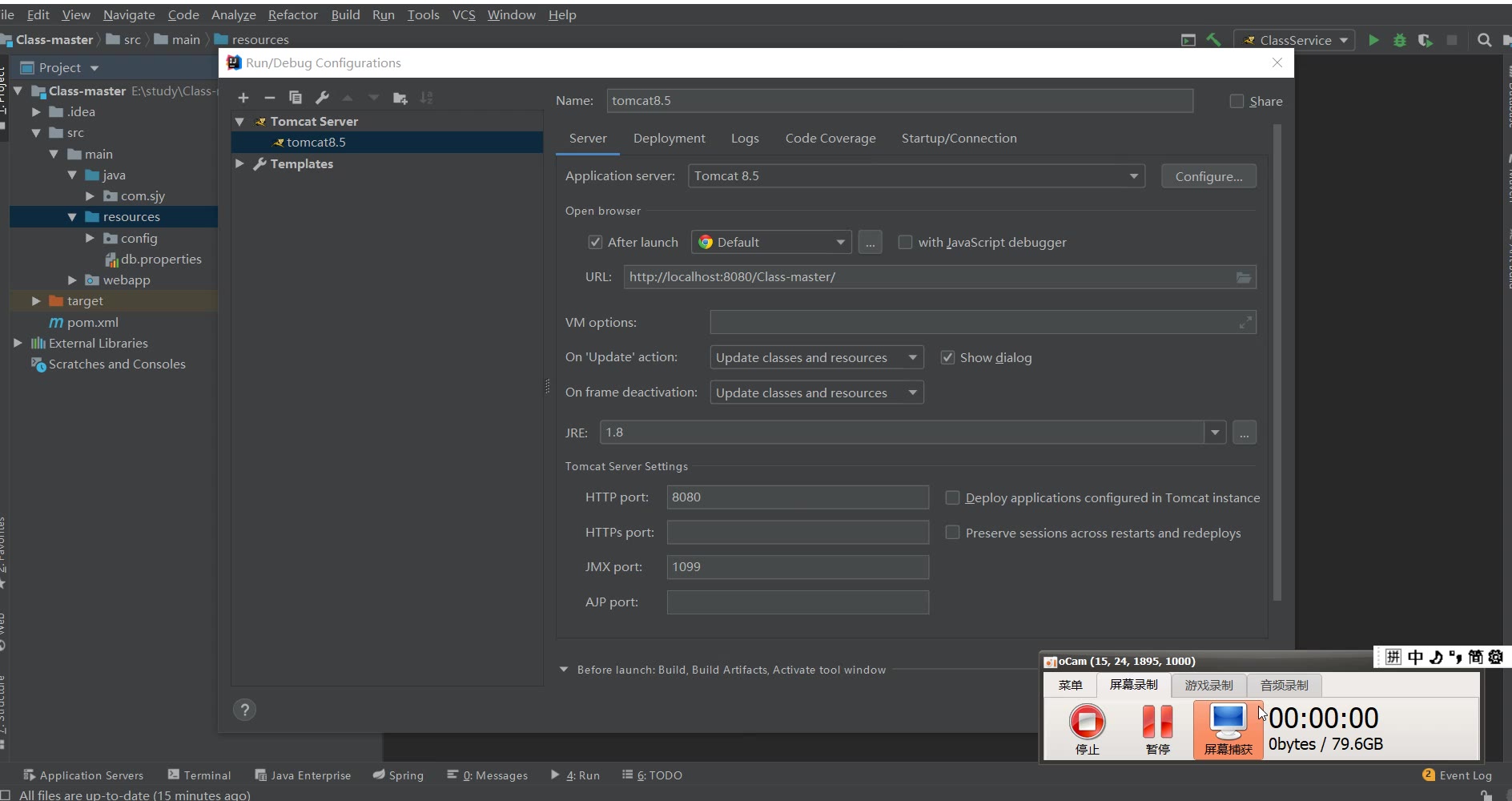The image size is (1512, 801).
Task: Click Name field containing tomcat8.5
Action: 900,101
